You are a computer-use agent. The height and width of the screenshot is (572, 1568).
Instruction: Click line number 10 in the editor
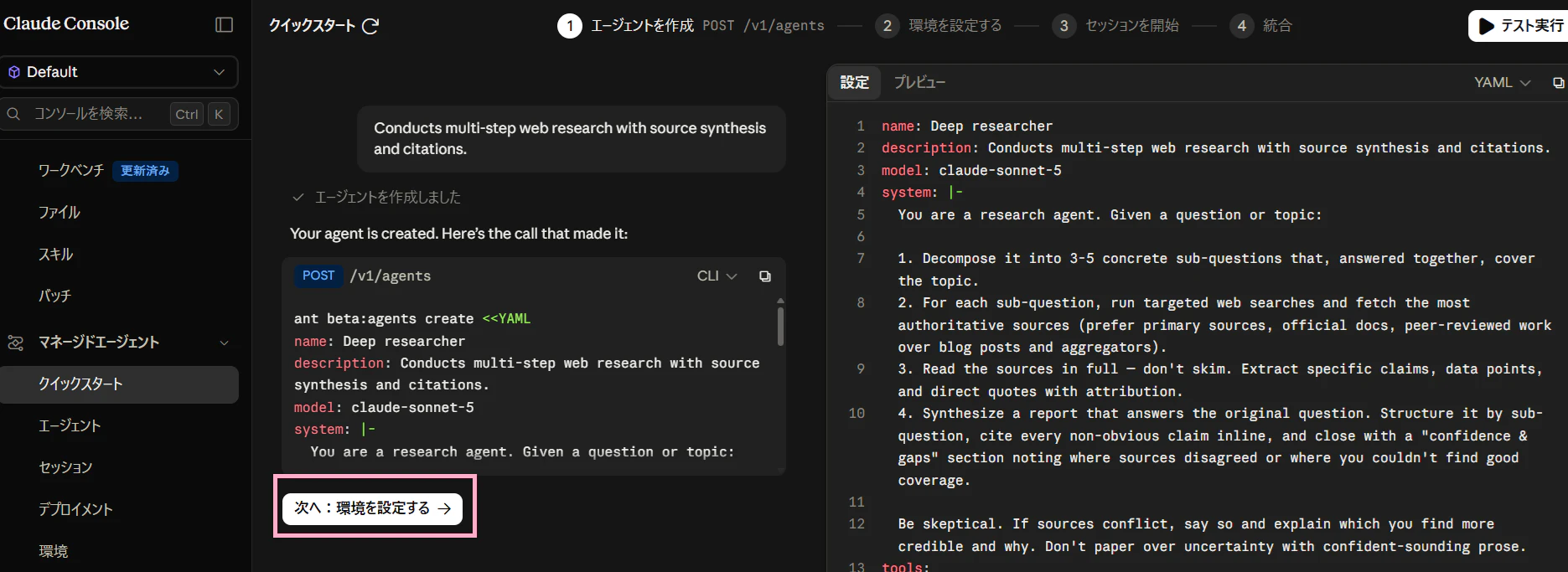[x=856, y=414]
